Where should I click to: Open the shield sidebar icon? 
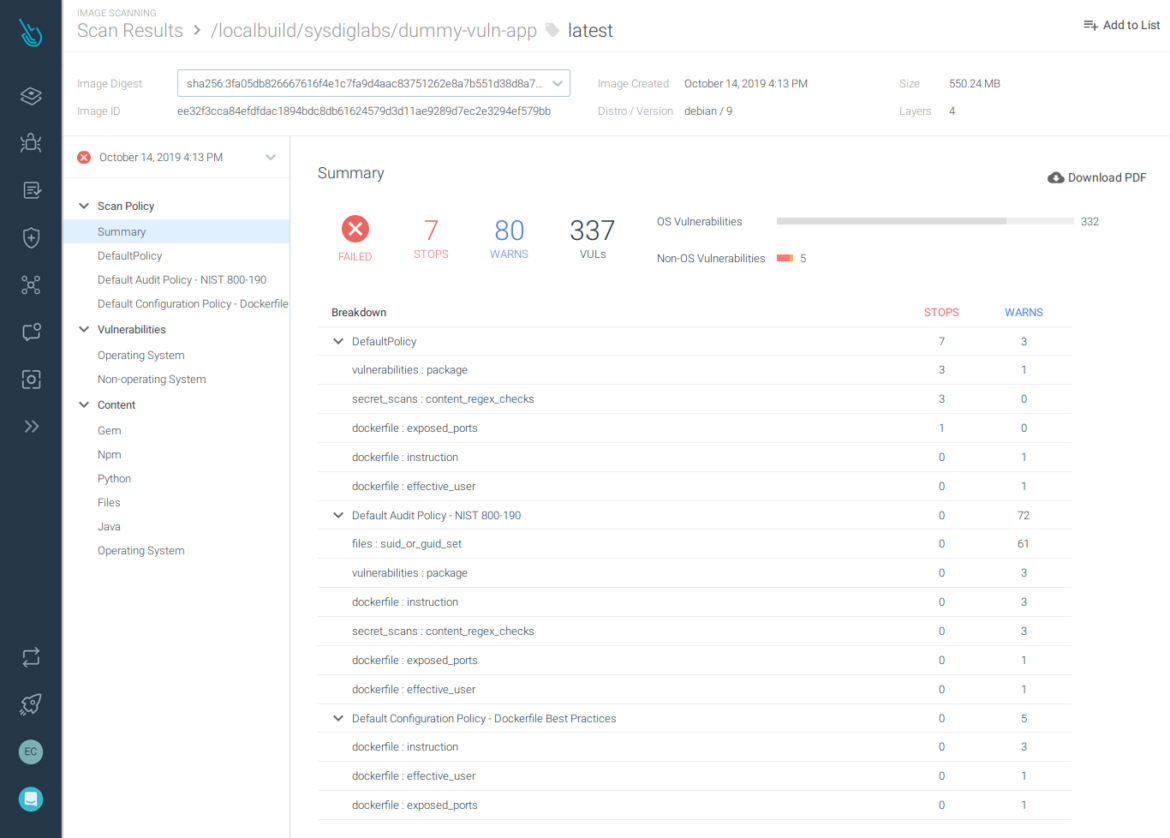pyautogui.click(x=31, y=238)
